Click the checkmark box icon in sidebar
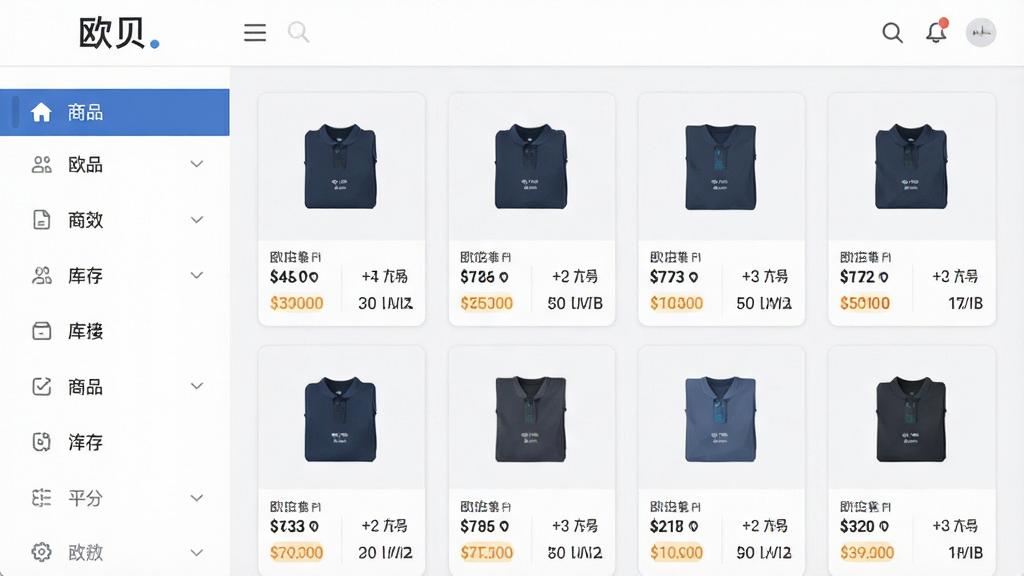The image size is (1024, 576). pos(41,387)
